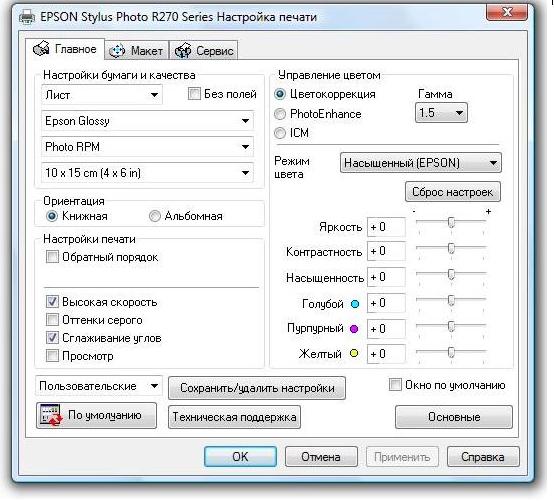Click the Контрастность slider handle
Image resolution: width=554 pixels, height=502 pixels.
tap(451, 248)
